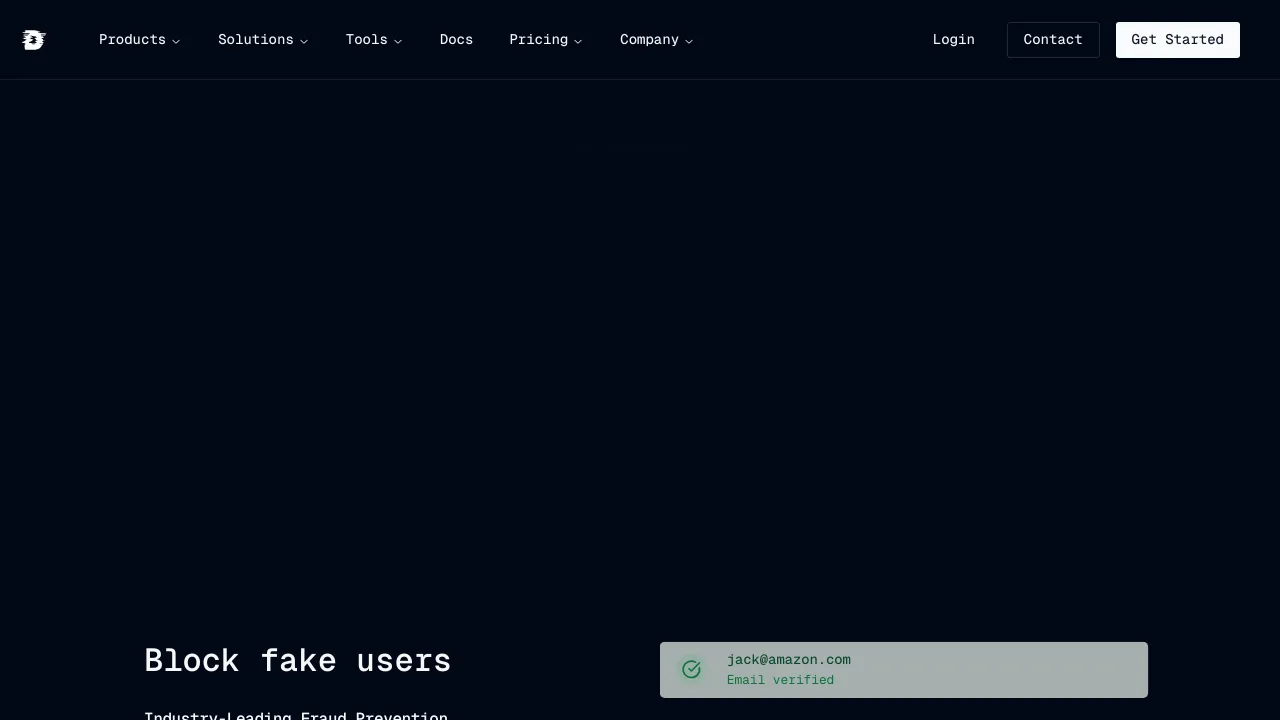The width and height of the screenshot is (1280, 720).
Task: Open the Products dropdown menu
Action: tap(139, 40)
